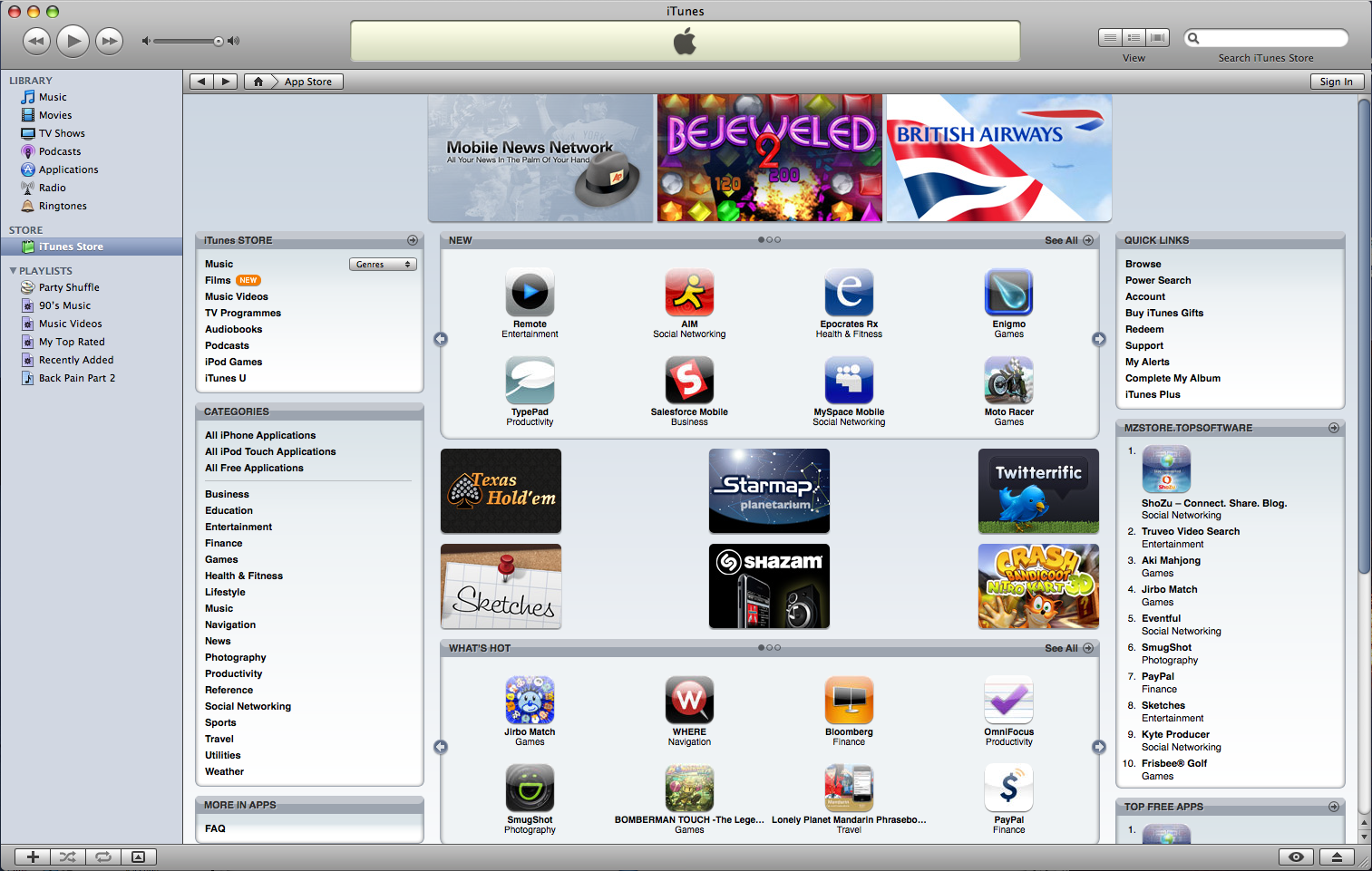
Task: Open the Salesforce Mobile app icon
Action: [x=689, y=381]
